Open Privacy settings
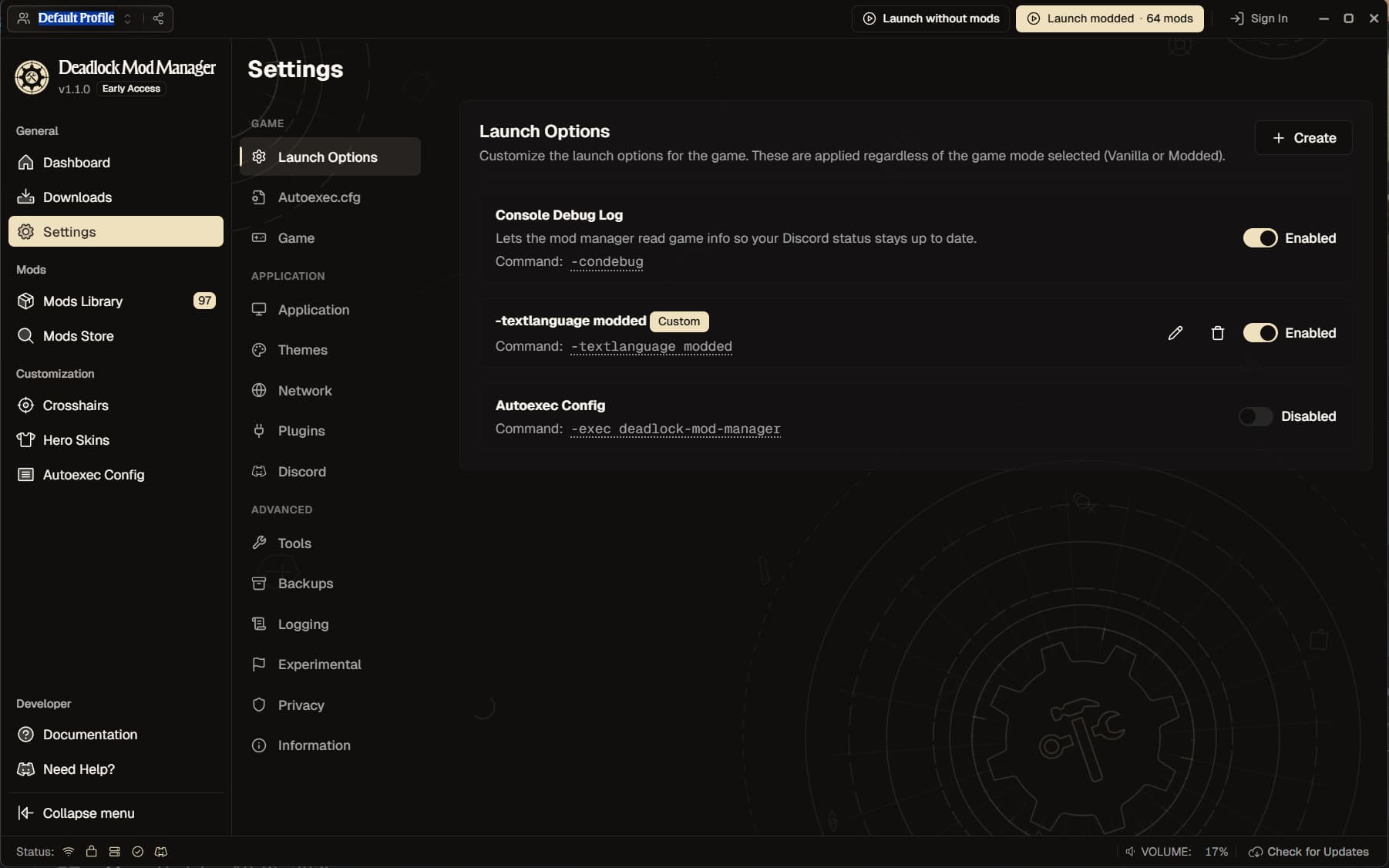1389x868 pixels. (x=330, y=705)
